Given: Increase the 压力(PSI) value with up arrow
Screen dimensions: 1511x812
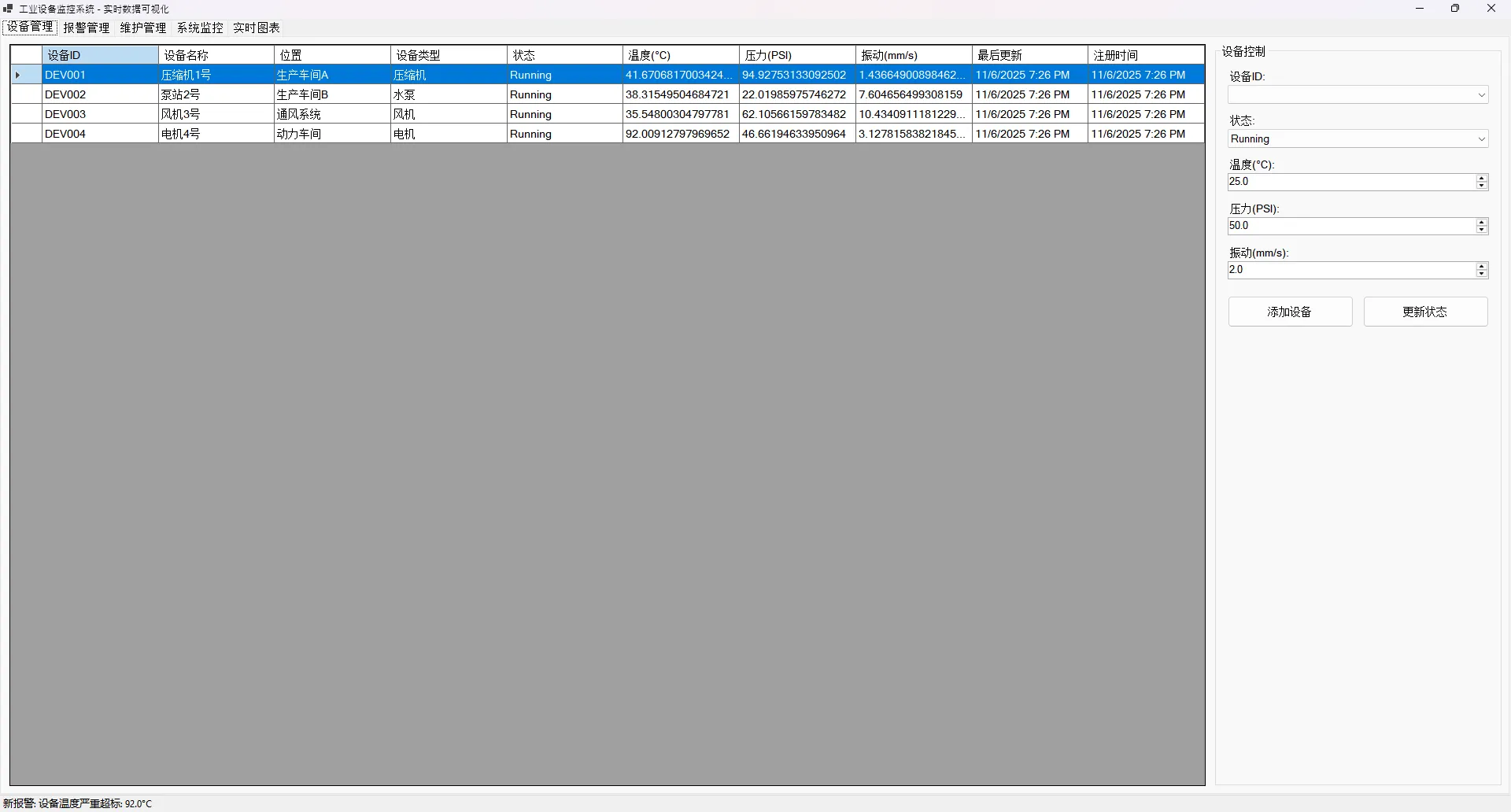Looking at the screenshot, I should point(1482,223).
